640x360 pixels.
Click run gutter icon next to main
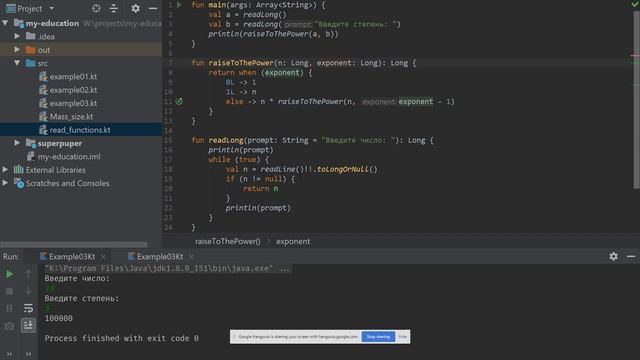pos(179,5)
